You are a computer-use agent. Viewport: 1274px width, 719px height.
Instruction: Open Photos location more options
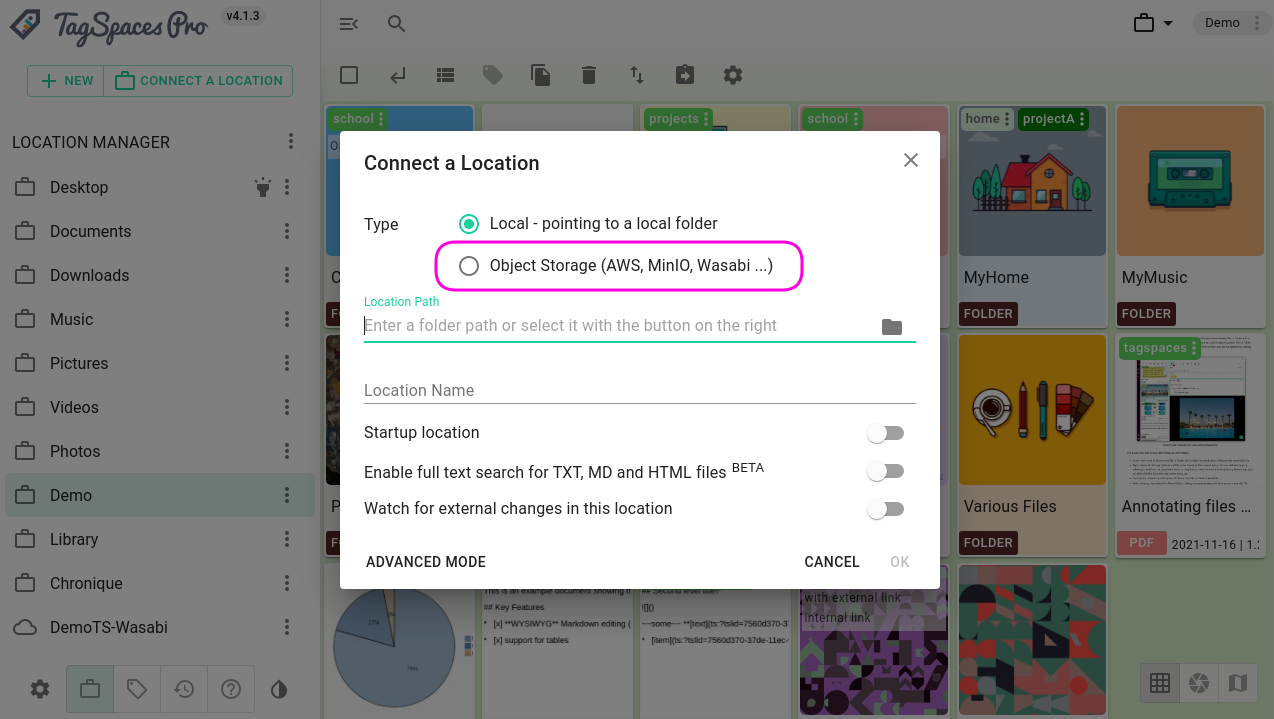point(287,451)
